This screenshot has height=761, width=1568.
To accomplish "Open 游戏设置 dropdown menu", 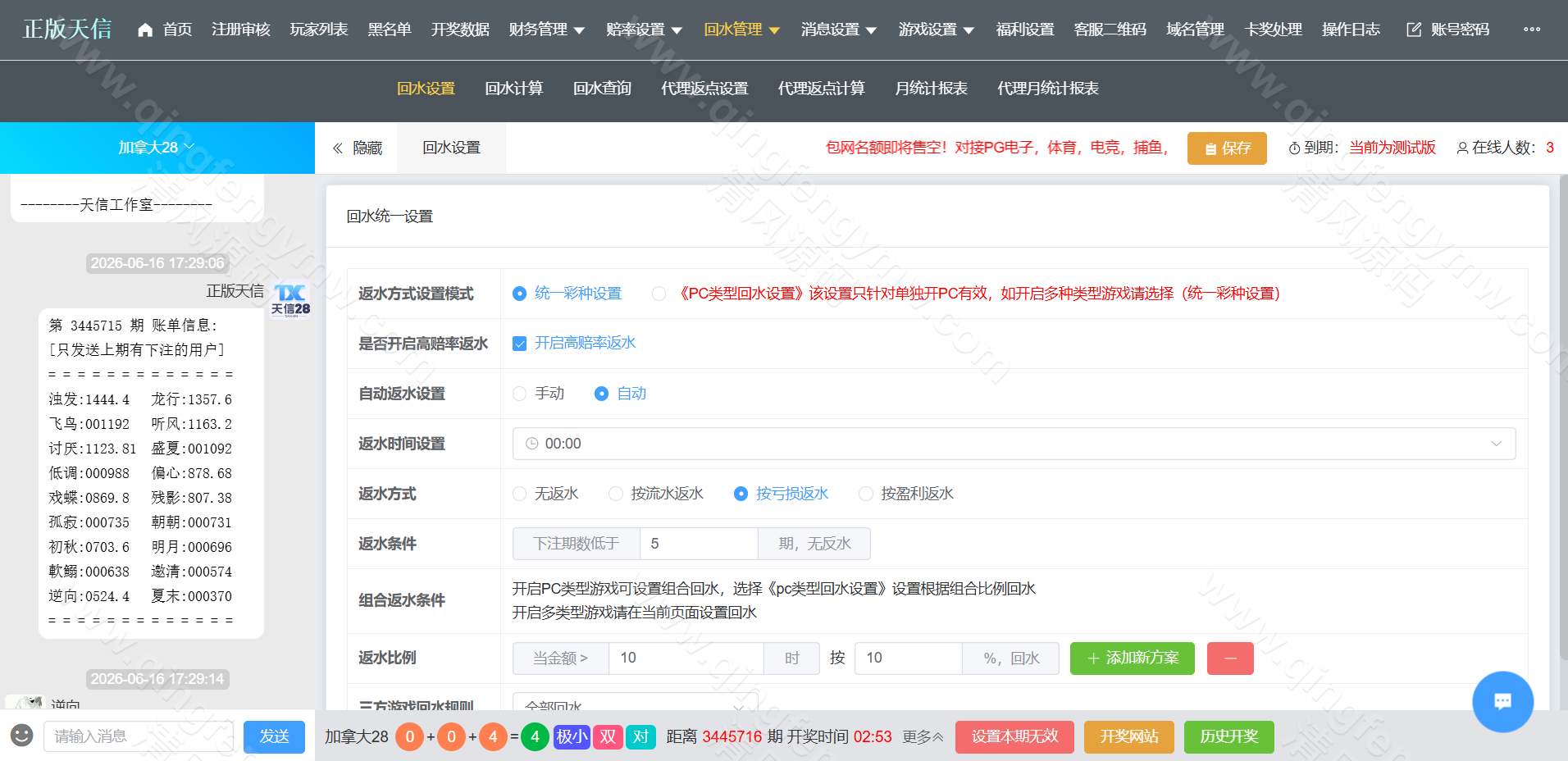I will [937, 30].
